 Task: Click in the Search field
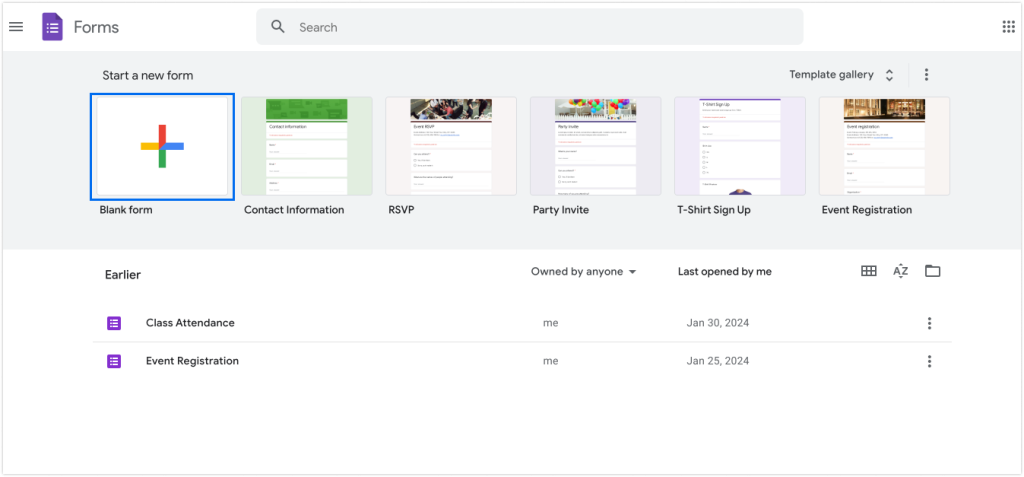coord(530,27)
